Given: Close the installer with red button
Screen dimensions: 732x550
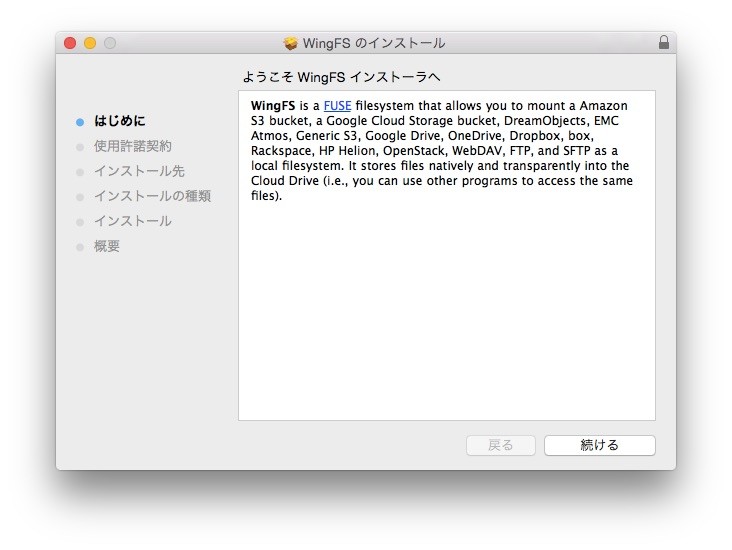Looking at the screenshot, I should tap(70, 43).
